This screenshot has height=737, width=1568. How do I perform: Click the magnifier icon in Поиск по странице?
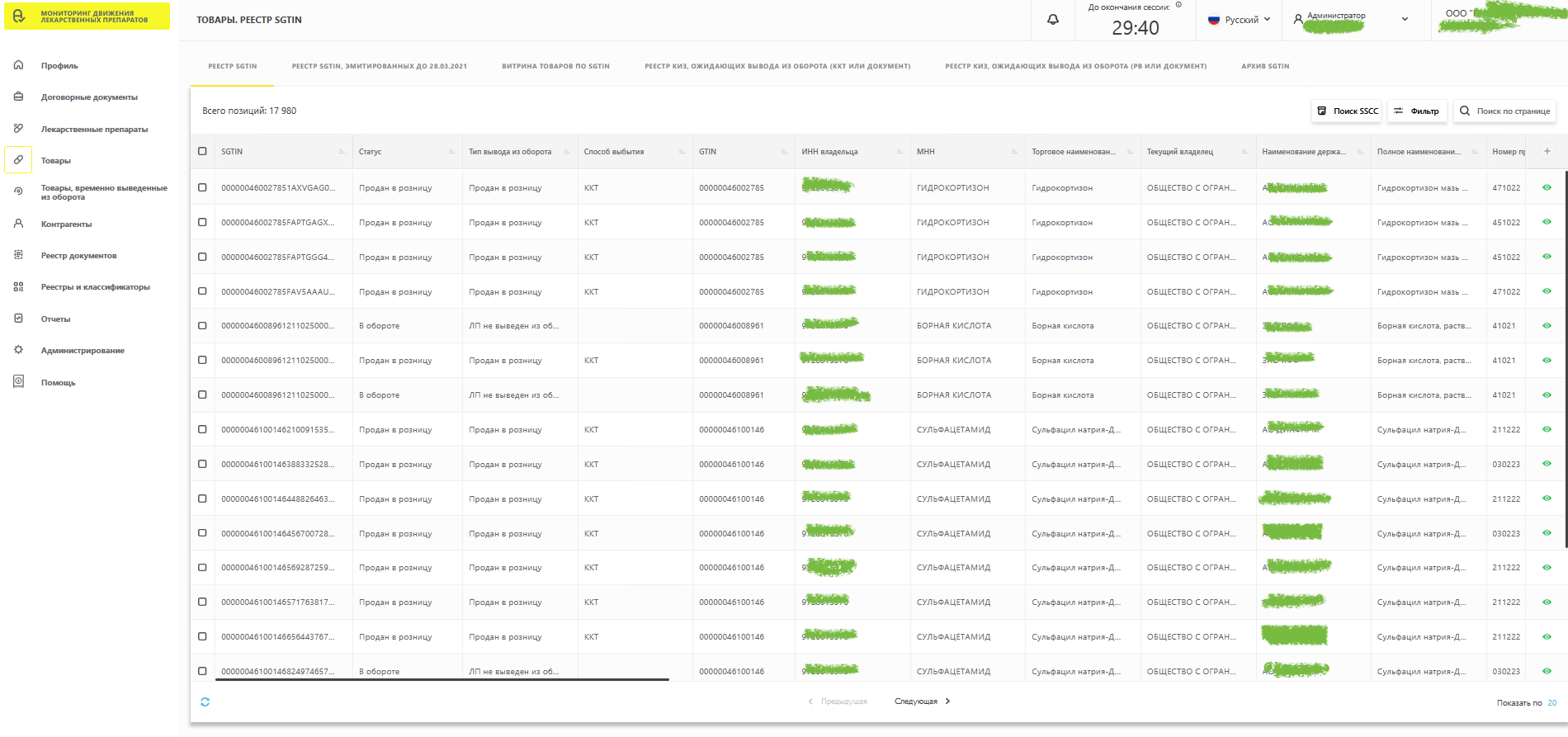(1465, 111)
